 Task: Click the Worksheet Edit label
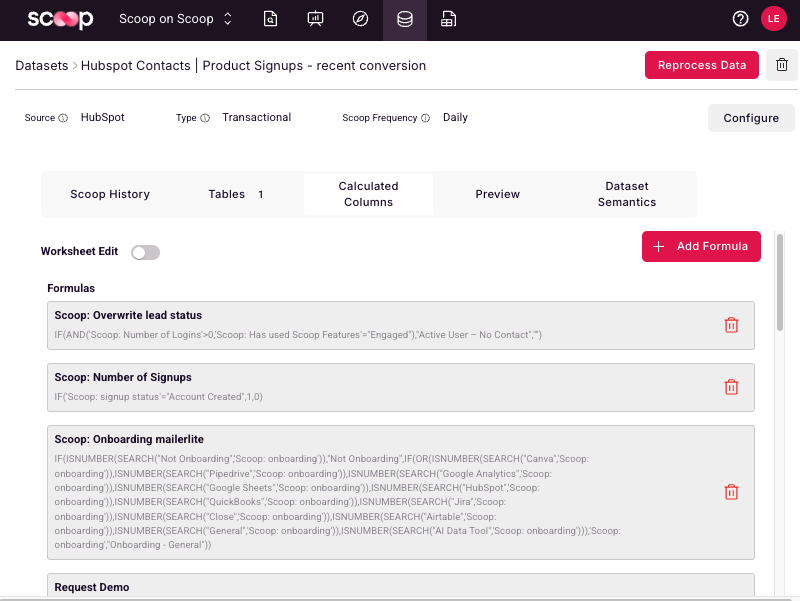[79, 252]
